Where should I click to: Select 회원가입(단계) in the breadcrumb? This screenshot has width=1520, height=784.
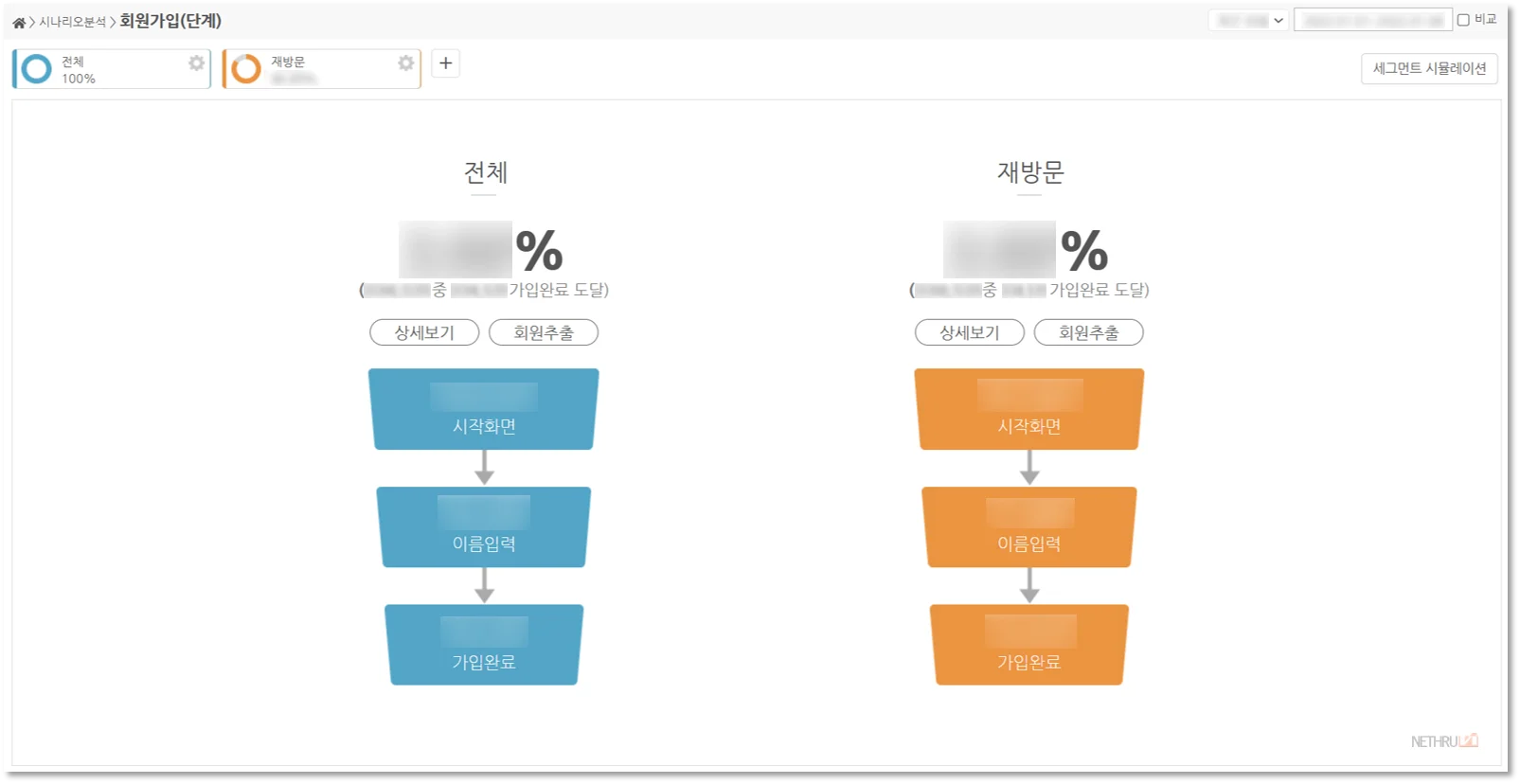click(167, 19)
